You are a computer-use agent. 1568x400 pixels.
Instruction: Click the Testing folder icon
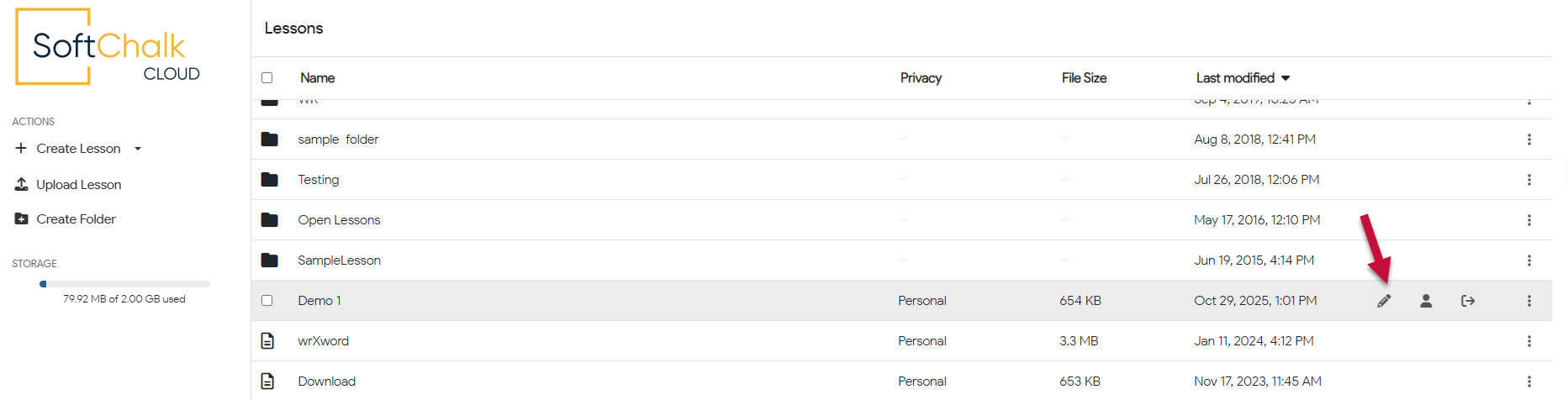(269, 180)
